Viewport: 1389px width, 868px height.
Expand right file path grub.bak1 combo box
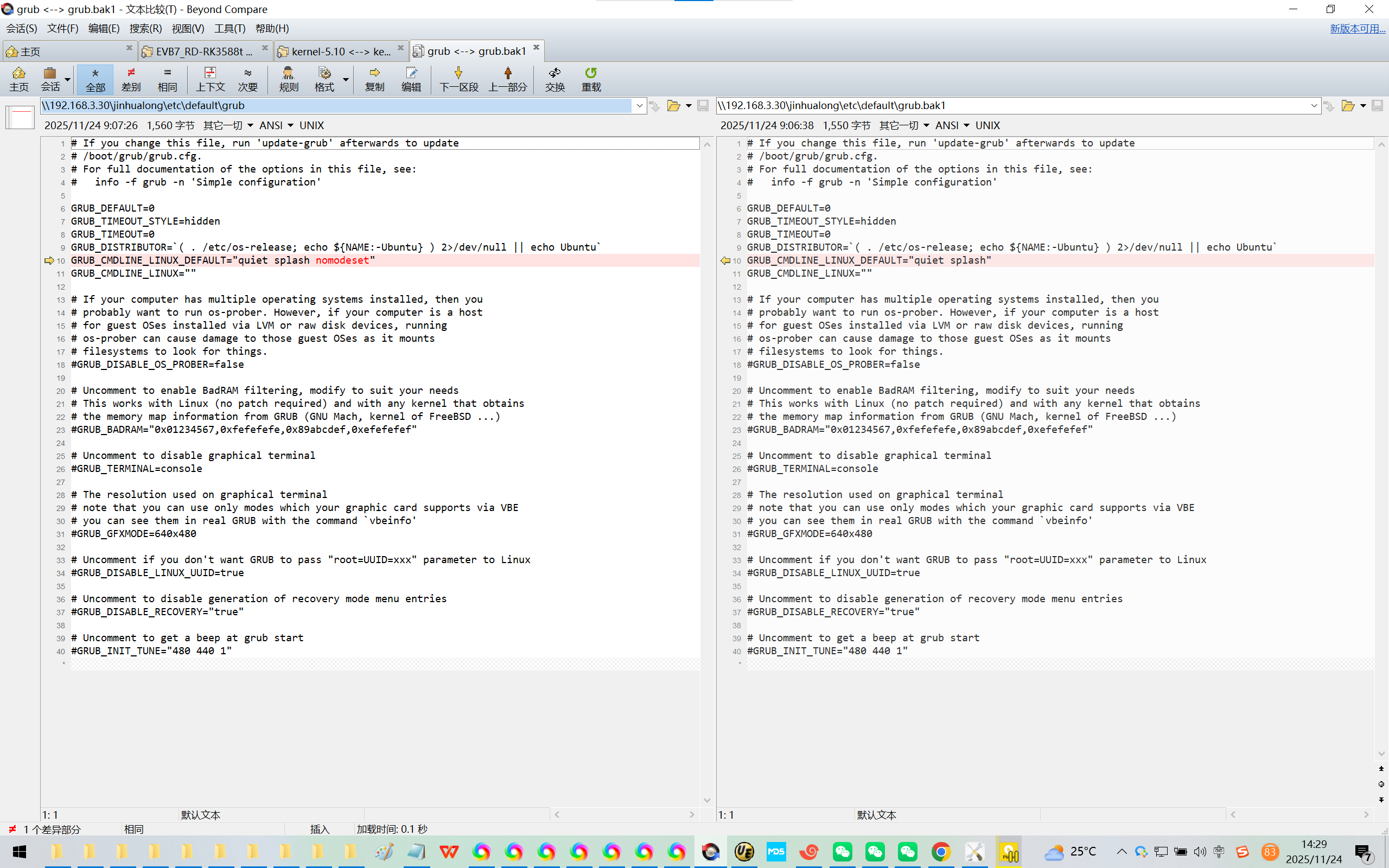coord(1314,106)
